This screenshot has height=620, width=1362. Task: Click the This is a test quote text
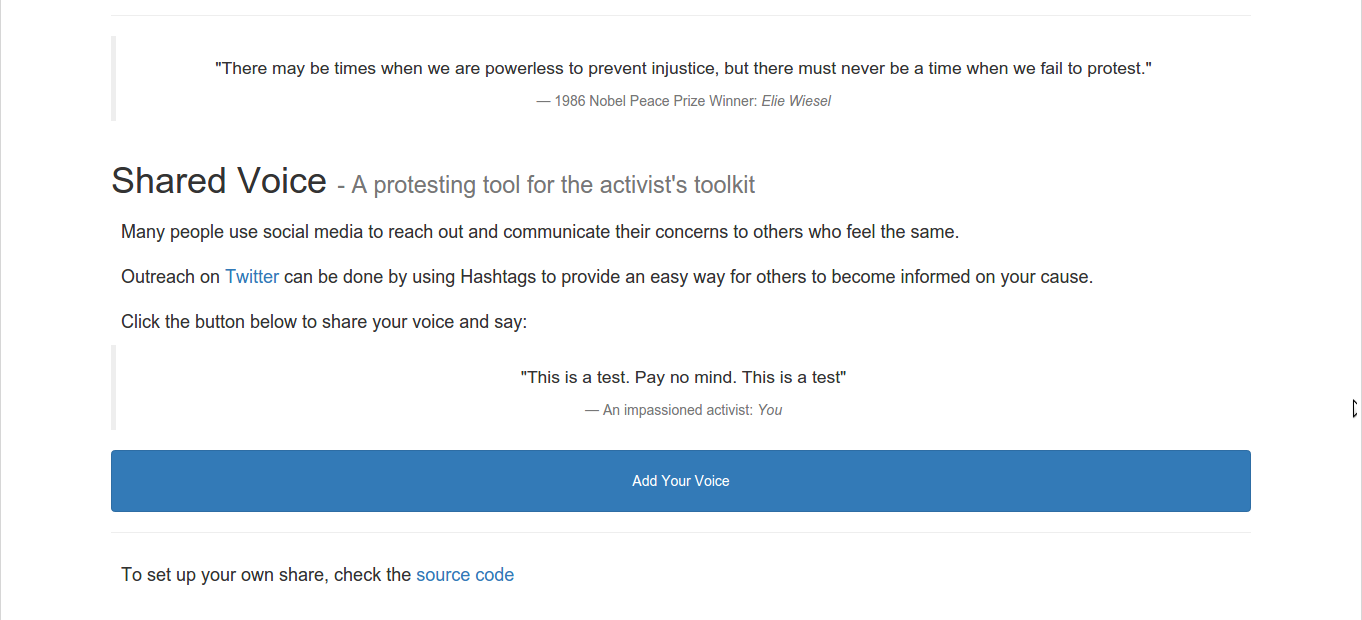pyautogui.click(x=684, y=378)
